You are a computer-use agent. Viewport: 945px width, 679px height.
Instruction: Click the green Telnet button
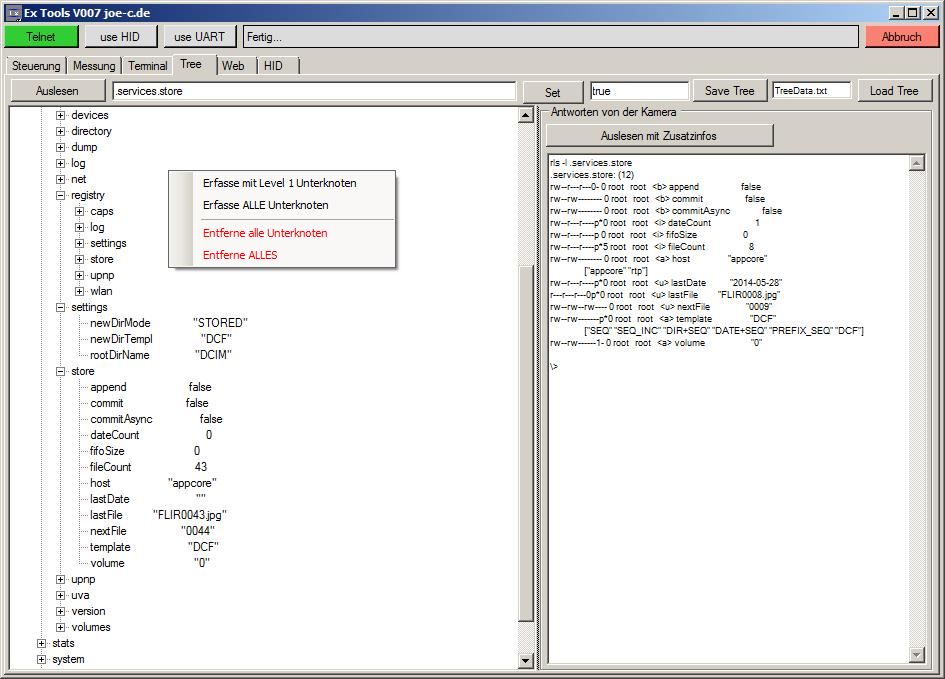click(41, 36)
